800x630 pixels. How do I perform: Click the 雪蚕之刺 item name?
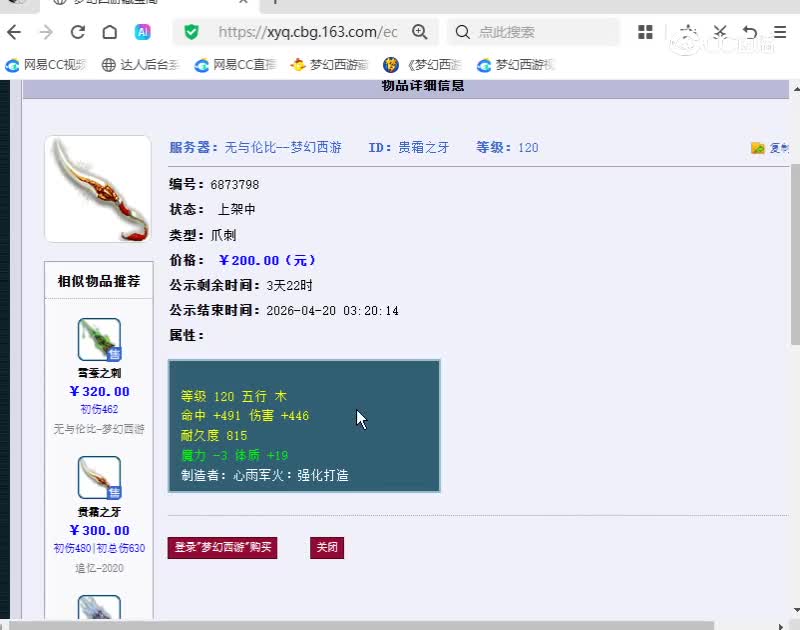[99, 373]
